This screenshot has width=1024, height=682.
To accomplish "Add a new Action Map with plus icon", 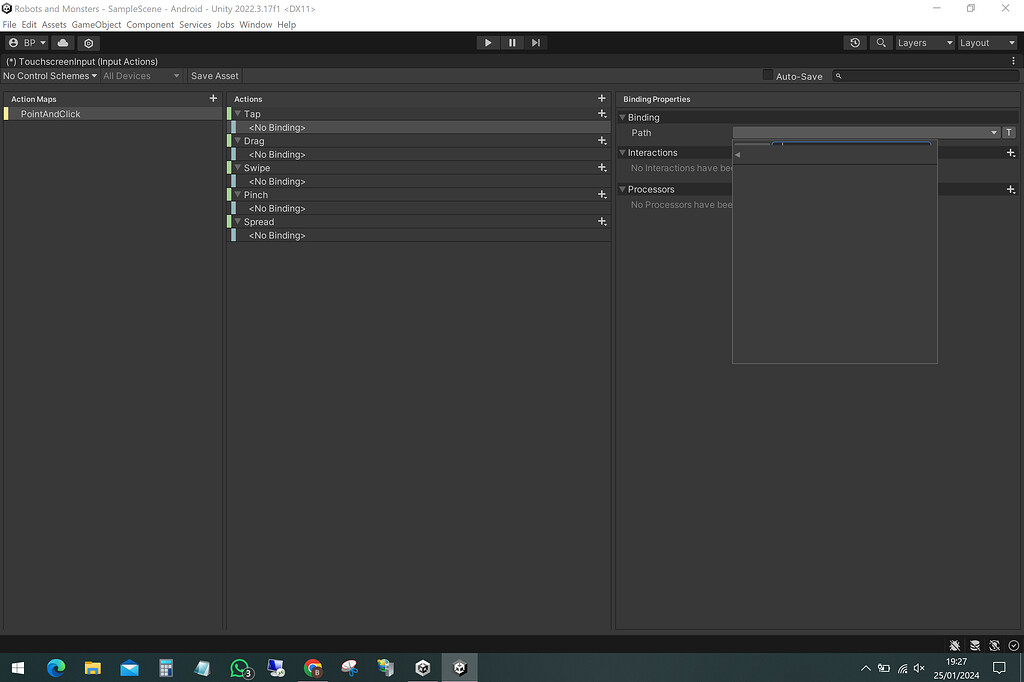I will pyautogui.click(x=213, y=98).
